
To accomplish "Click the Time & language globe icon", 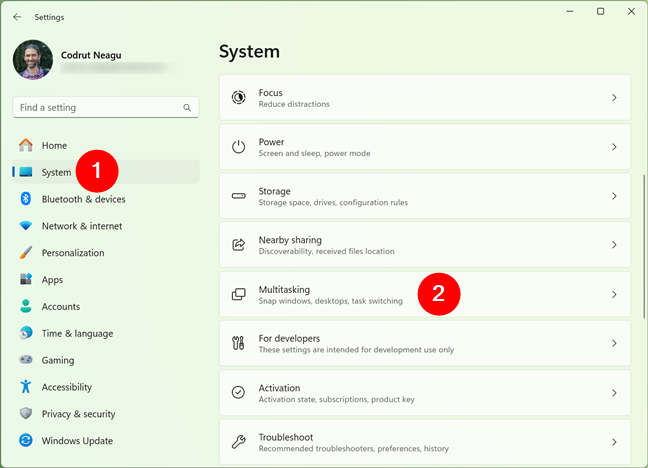I will pyautogui.click(x=26, y=333).
